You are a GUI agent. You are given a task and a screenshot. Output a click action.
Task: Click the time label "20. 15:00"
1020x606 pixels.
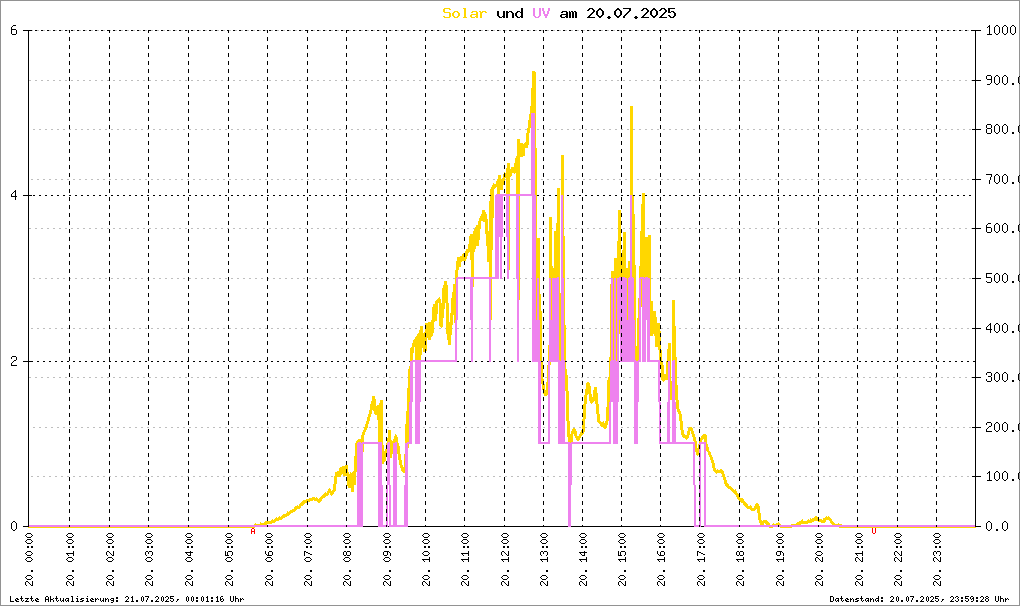pyautogui.click(x=623, y=559)
